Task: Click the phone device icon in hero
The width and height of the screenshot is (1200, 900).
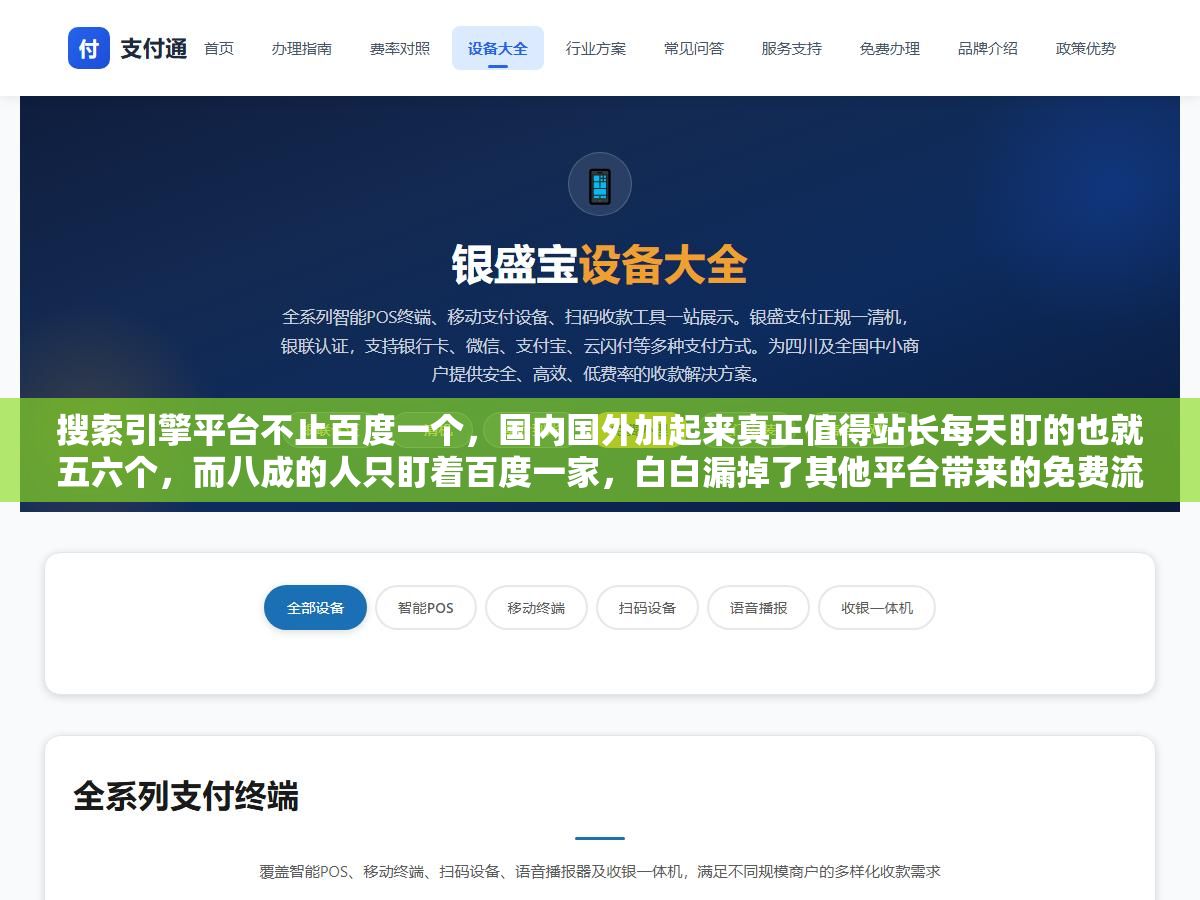Action: (x=600, y=184)
